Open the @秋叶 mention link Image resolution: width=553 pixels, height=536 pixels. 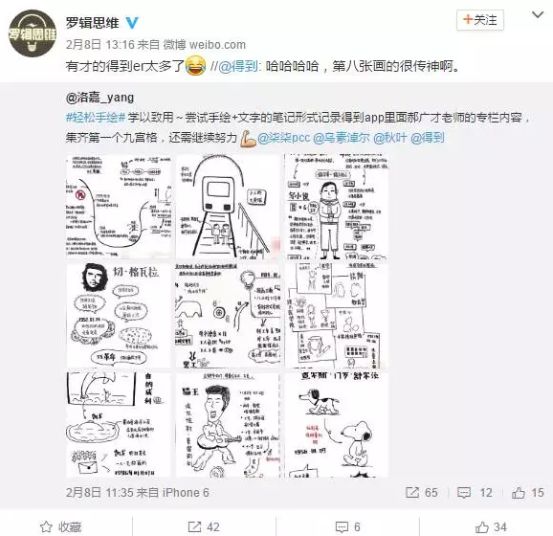(x=390, y=138)
